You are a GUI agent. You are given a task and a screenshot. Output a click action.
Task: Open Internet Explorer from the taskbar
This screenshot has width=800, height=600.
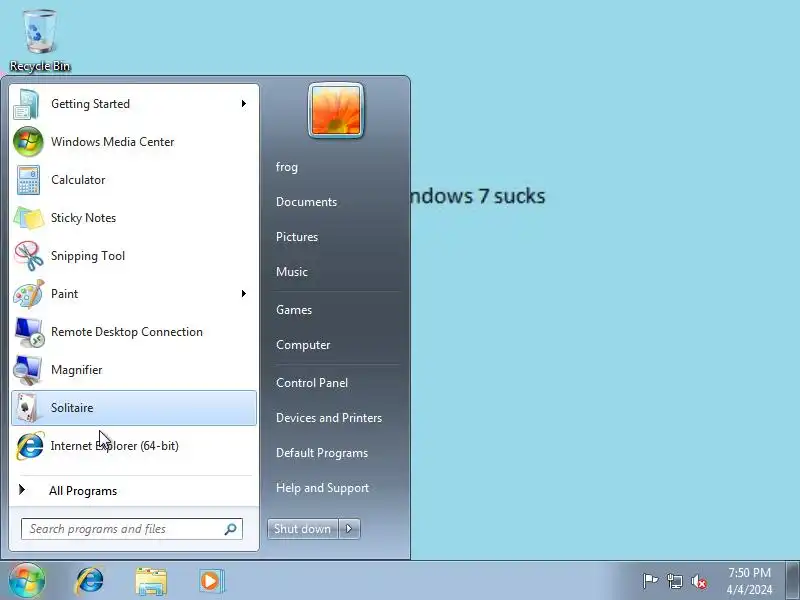(90, 581)
